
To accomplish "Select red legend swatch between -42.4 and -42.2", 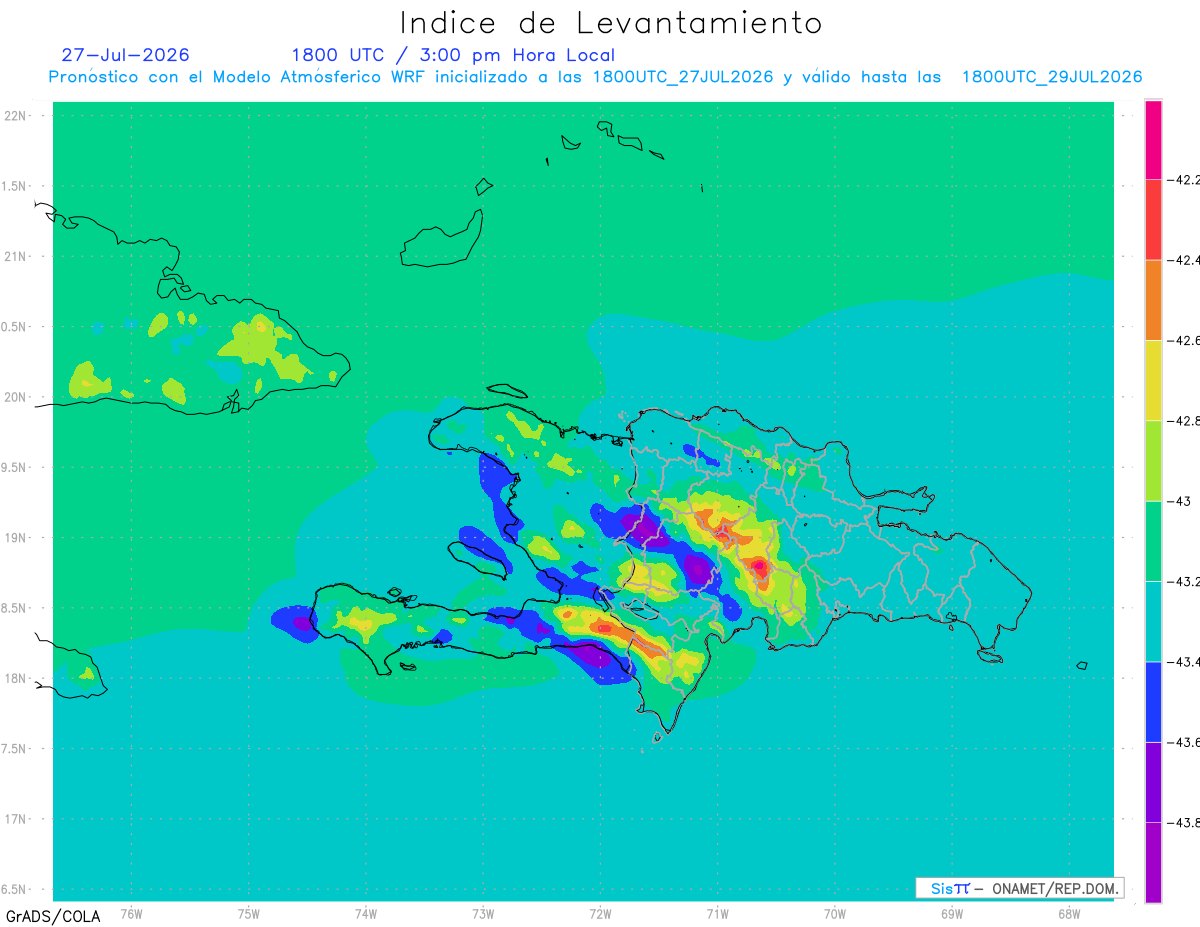I will 1153,220.
